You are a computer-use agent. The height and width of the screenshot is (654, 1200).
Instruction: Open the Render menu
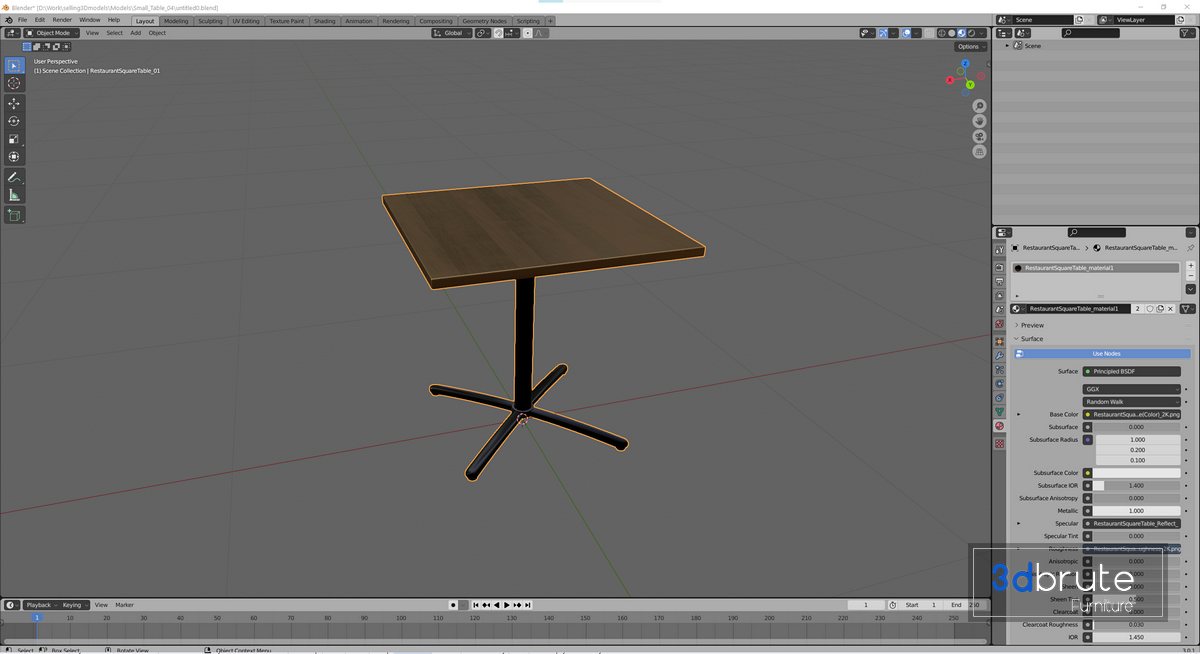[x=62, y=20]
